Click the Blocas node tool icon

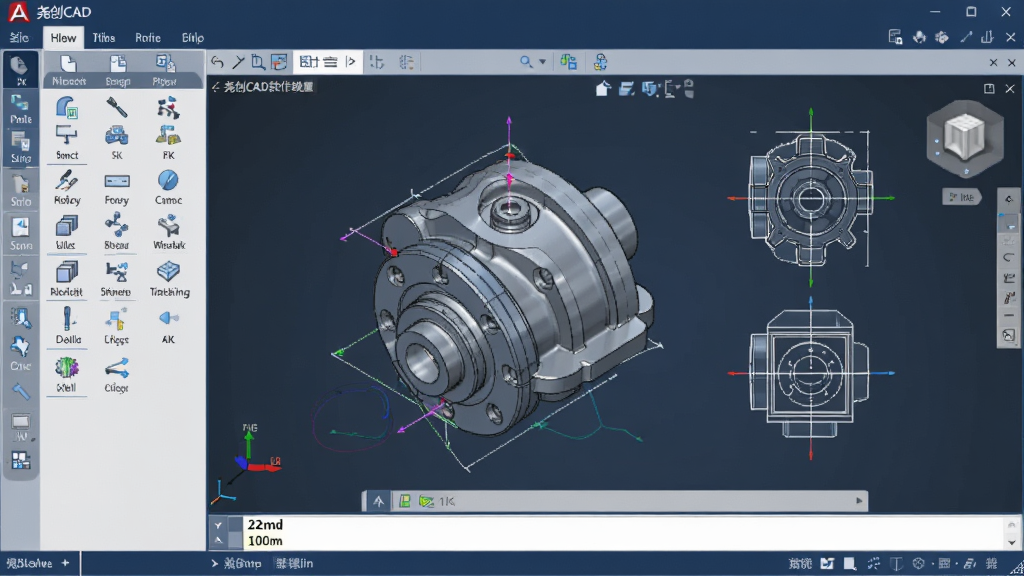[x=116, y=225]
